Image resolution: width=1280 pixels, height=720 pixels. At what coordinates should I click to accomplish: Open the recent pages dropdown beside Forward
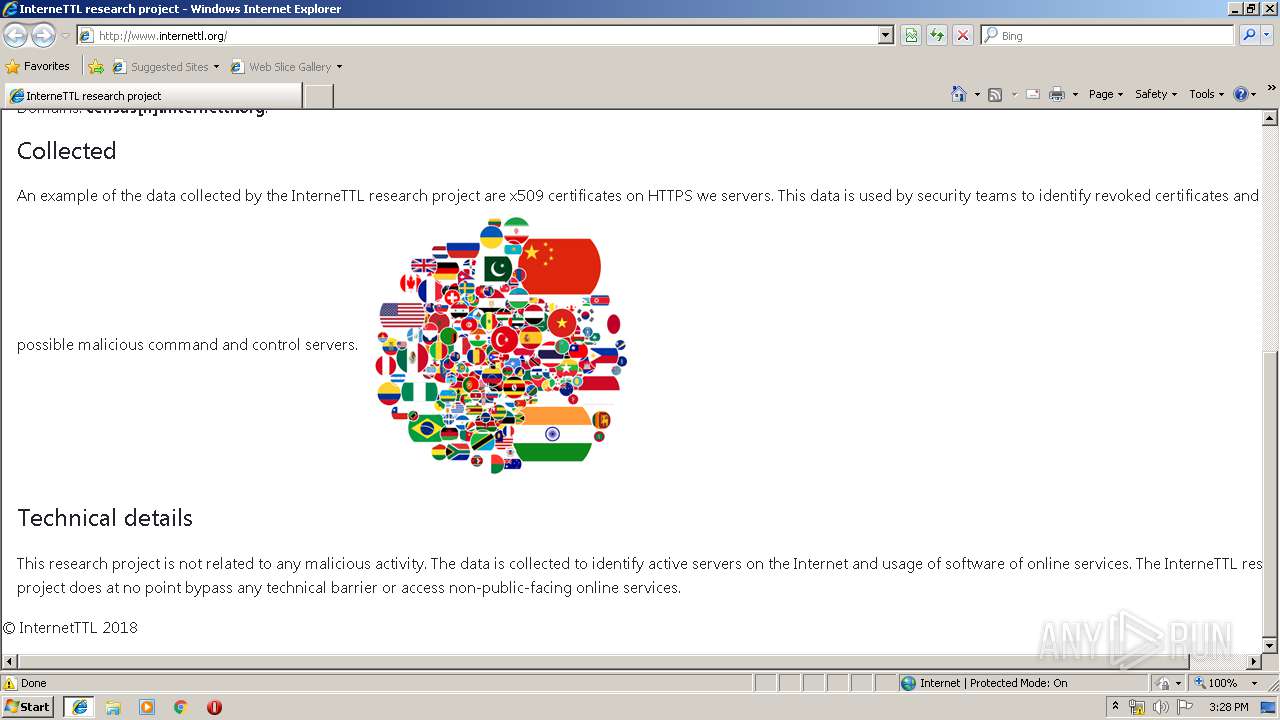pyautogui.click(x=65, y=36)
